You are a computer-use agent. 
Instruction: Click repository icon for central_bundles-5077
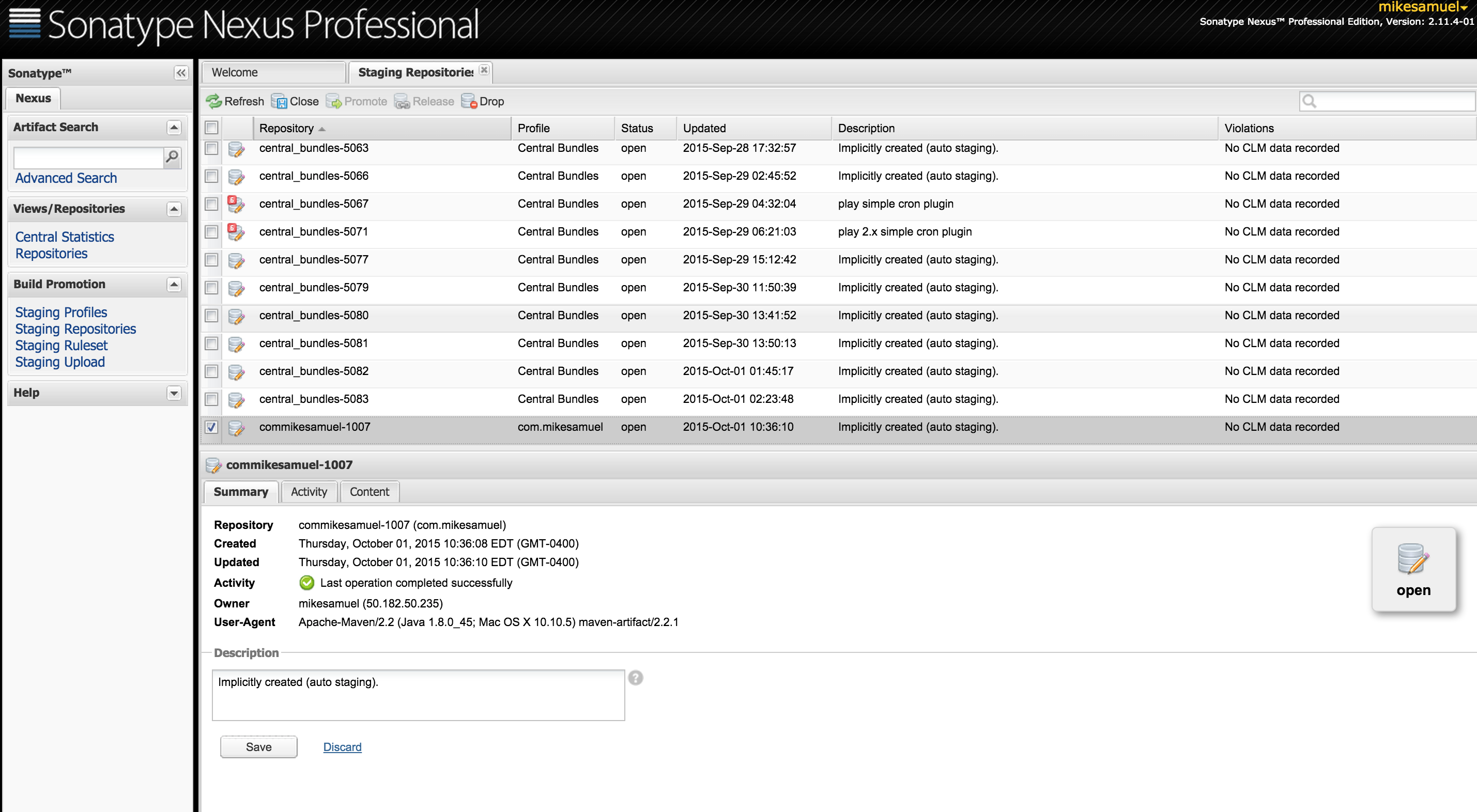(x=236, y=260)
